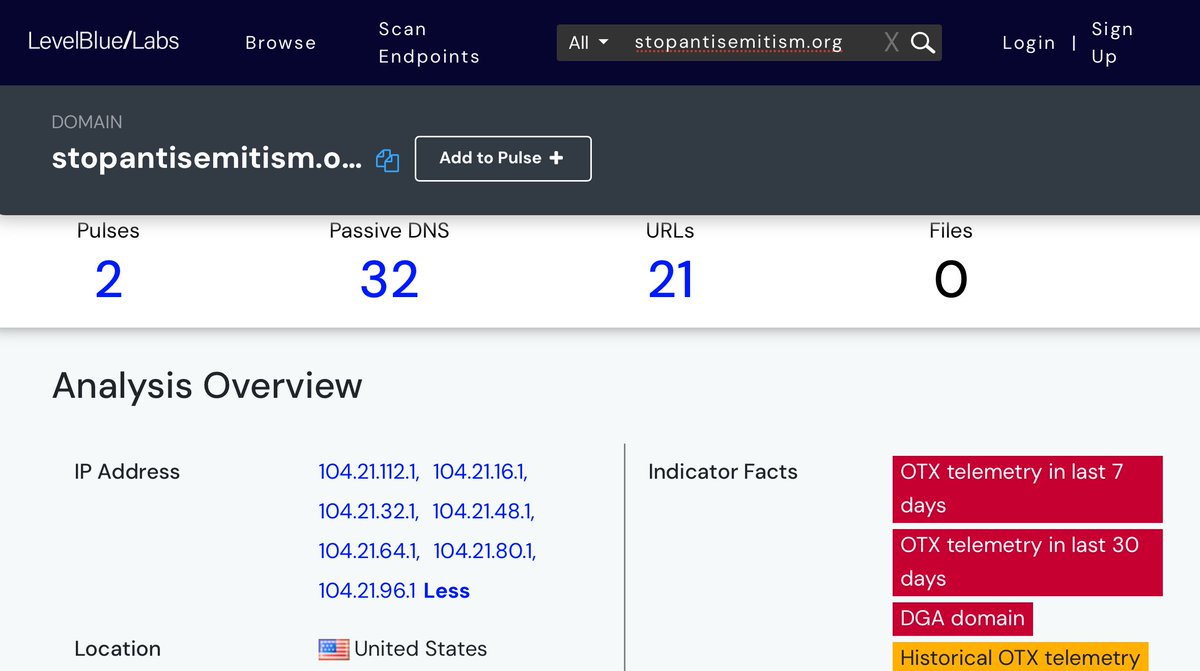Go to Scan Endpoints page

coord(428,42)
